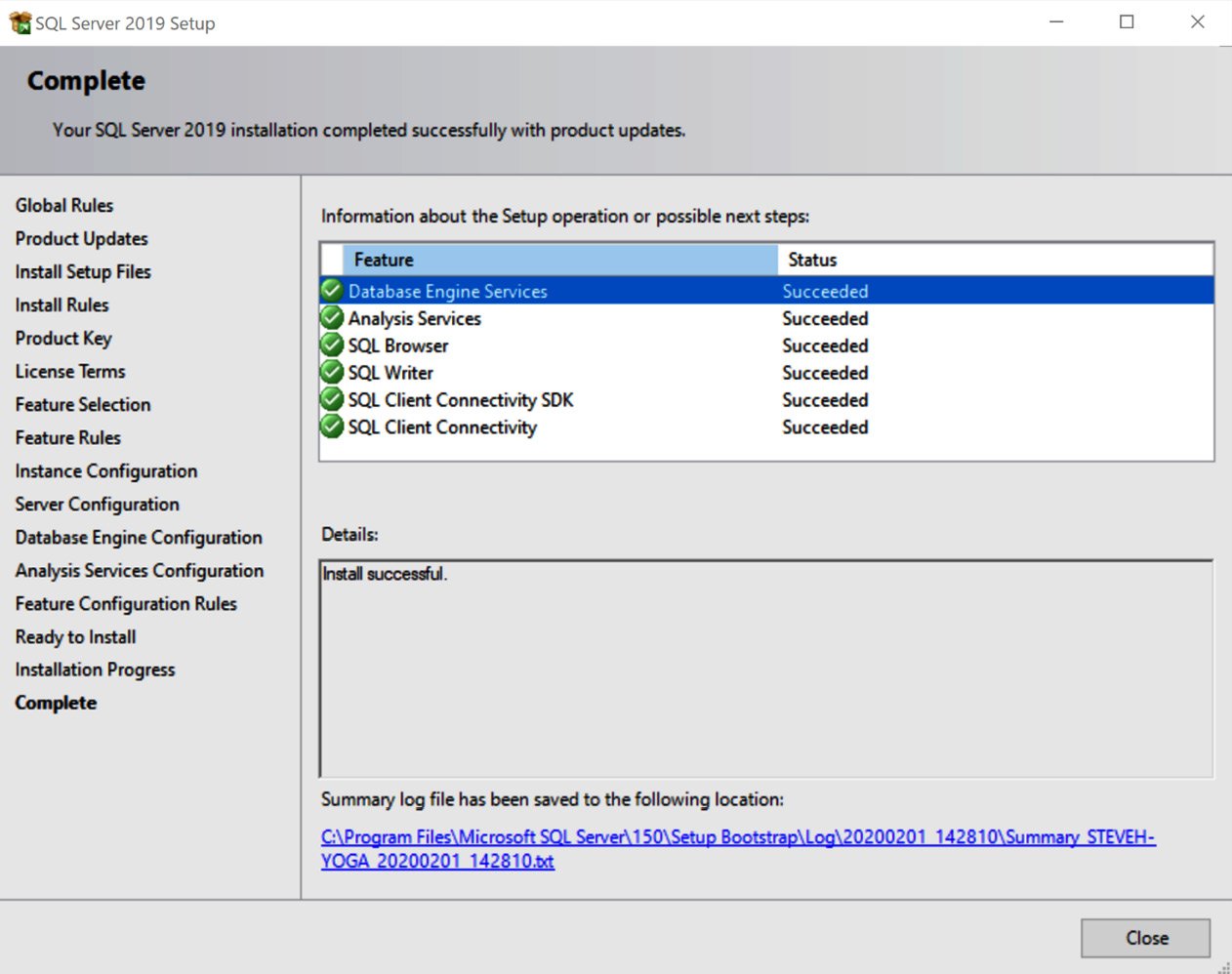
Task: Select the SQL Client Connectivity SDK row
Action: (766, 400)
